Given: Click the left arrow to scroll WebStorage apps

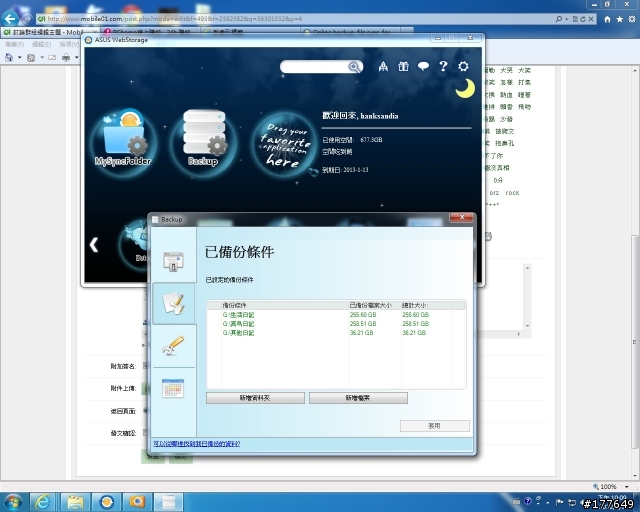Looking at the screenshot, I should [x=94, y=245].
